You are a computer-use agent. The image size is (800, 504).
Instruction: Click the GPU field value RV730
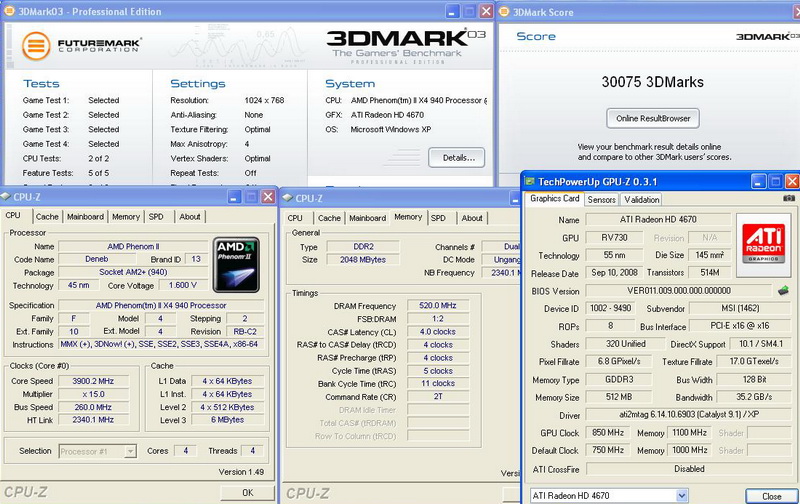[x=614, y=237]
